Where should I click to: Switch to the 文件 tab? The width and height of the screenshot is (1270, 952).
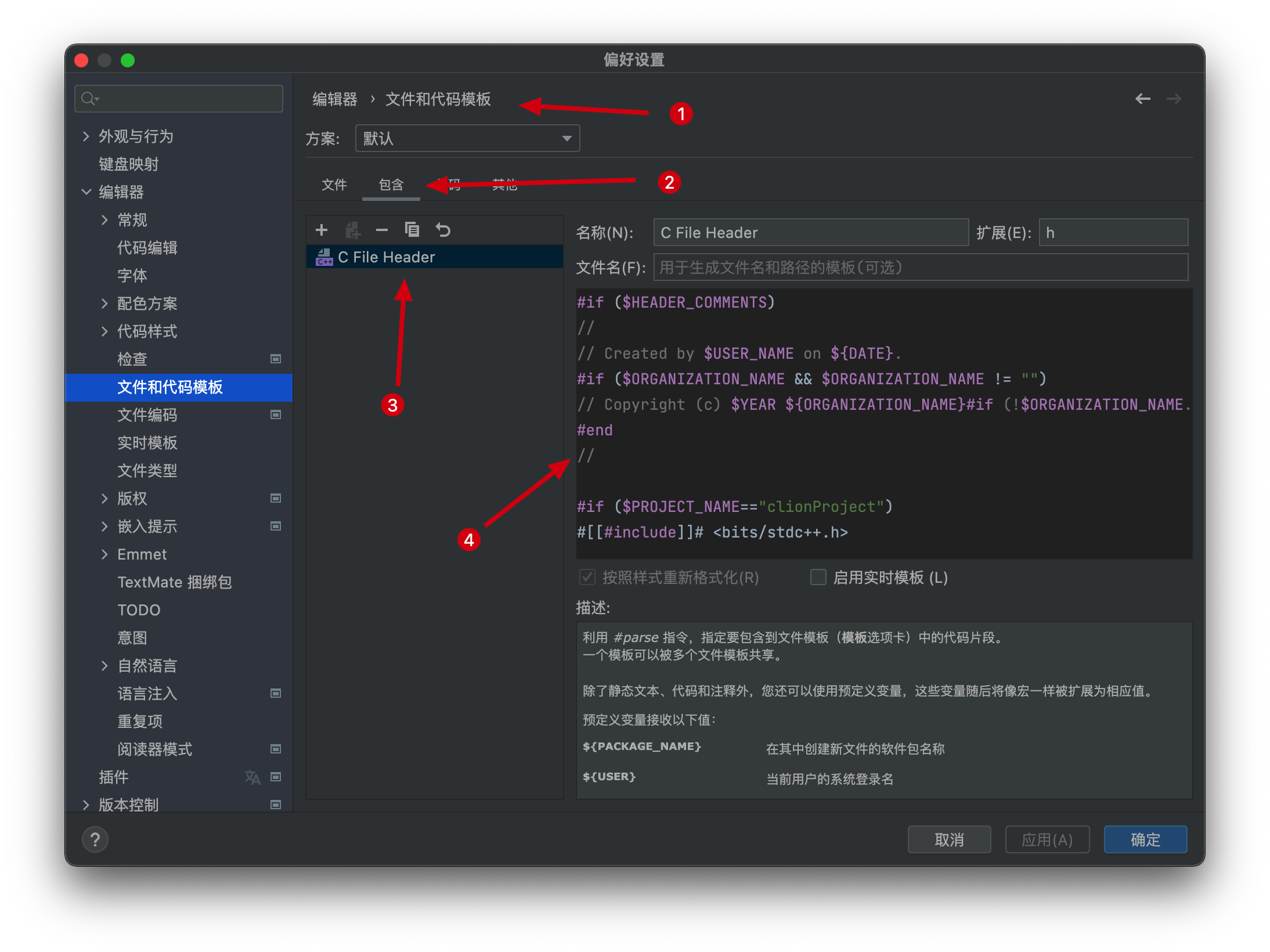click(x=334, y=185)
